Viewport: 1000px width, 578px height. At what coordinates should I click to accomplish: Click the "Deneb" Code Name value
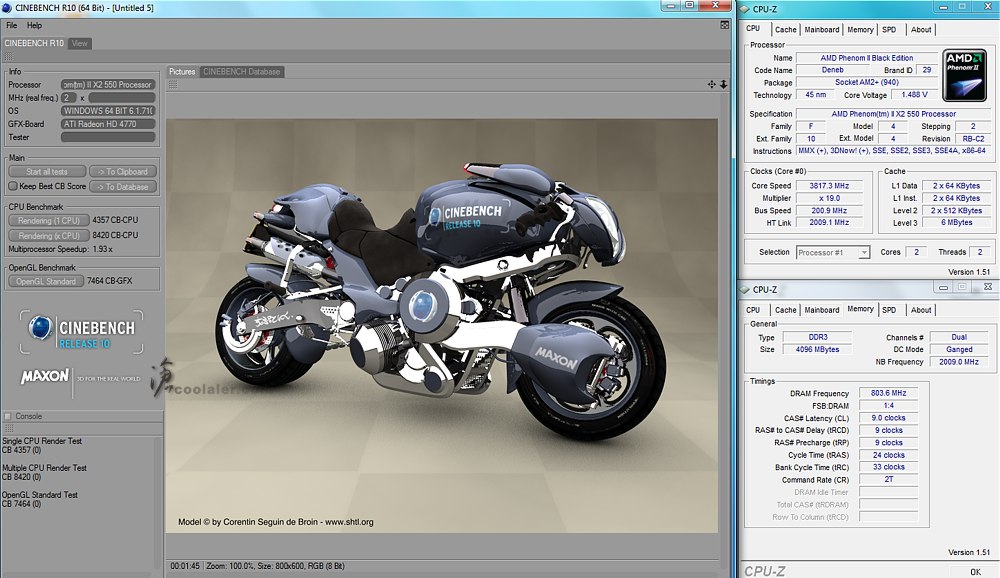point(832,70)
